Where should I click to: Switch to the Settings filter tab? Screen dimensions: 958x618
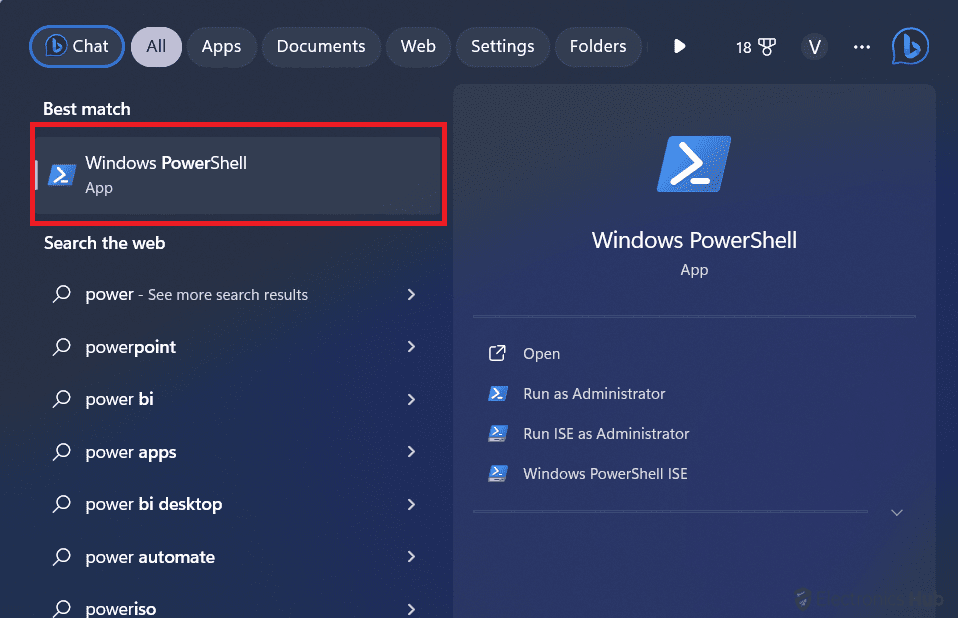click(x=502, y=46)
